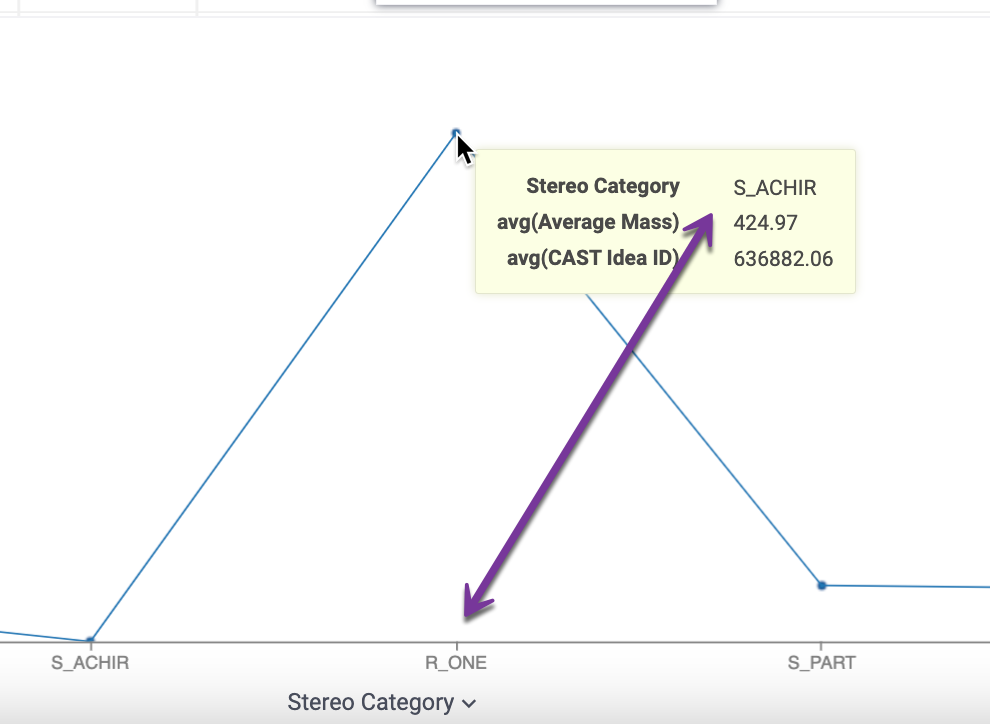Select the peak data point above R_ONE
The height and width of the screenshot is (724, 990).
coord(457,133)
